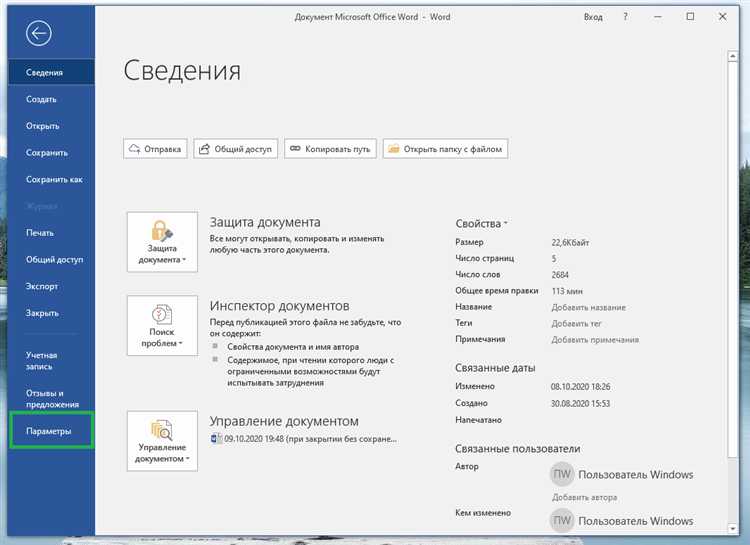Click the Размер value 22,6Кбайт
The width and height of the screenshot is (750, 545).
click(570, 243)
